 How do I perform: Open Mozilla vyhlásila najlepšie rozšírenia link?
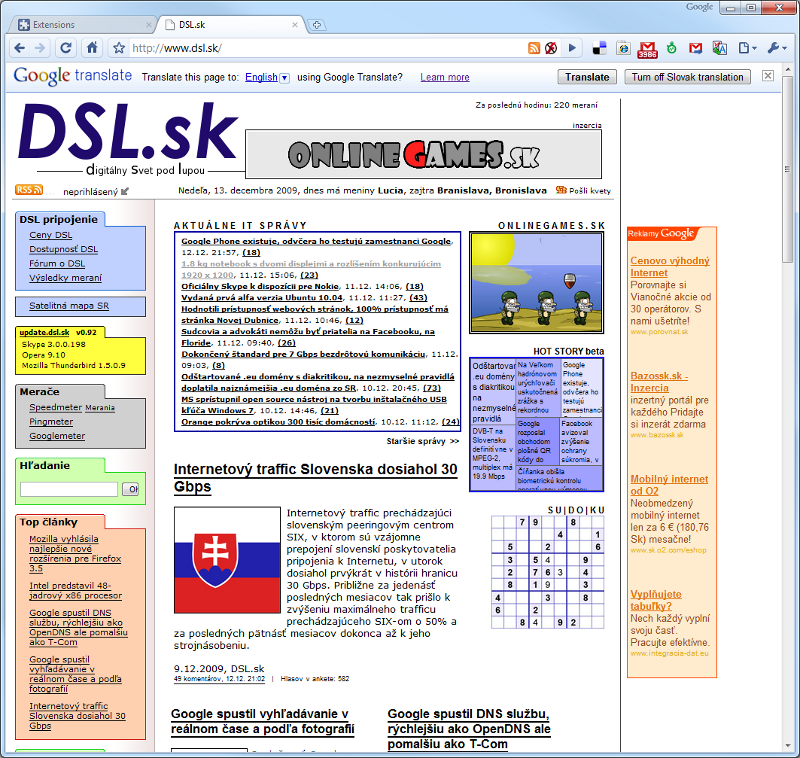(x=75, y=553)
